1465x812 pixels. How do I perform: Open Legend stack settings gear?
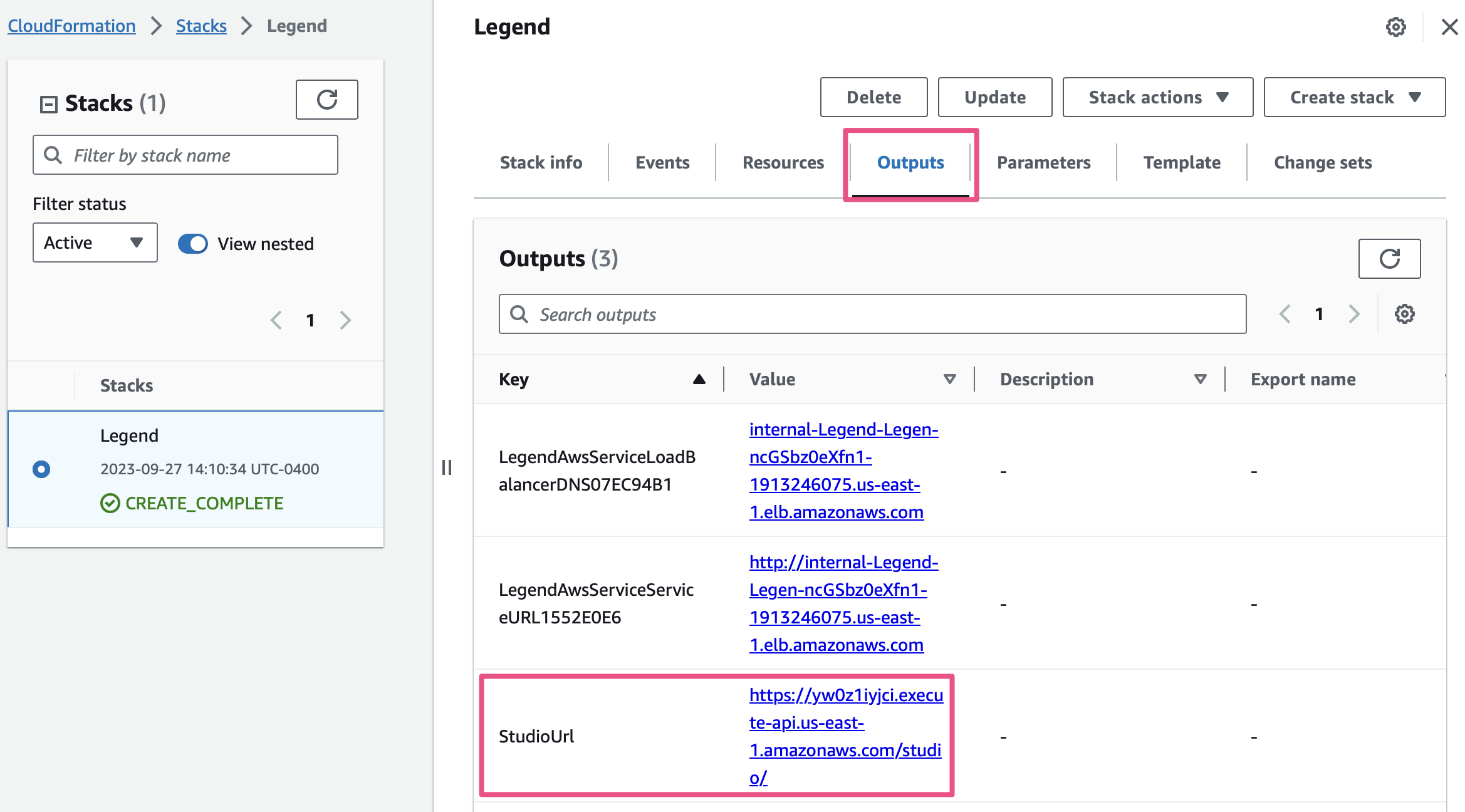coord(1396,27)
